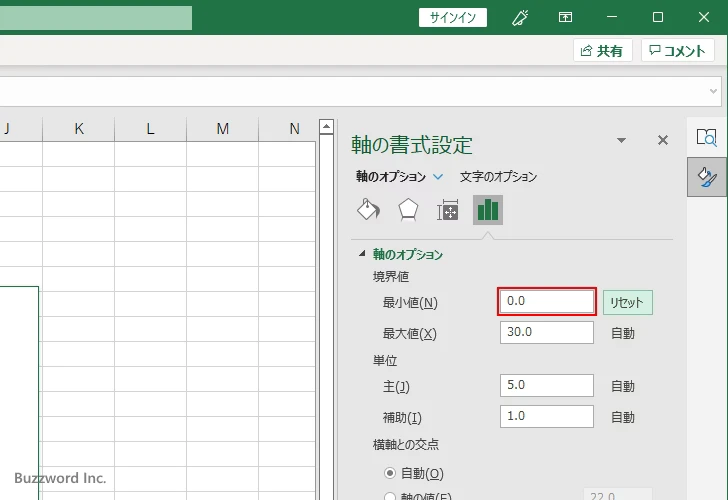Open the task pane options dropdown arrow
This screenshot has width=728, height=500.
point(621,140)
